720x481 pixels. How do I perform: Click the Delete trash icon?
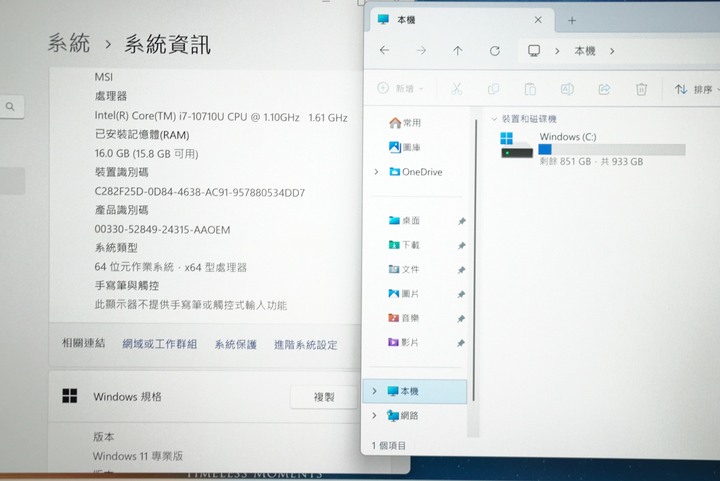[641, 89]
